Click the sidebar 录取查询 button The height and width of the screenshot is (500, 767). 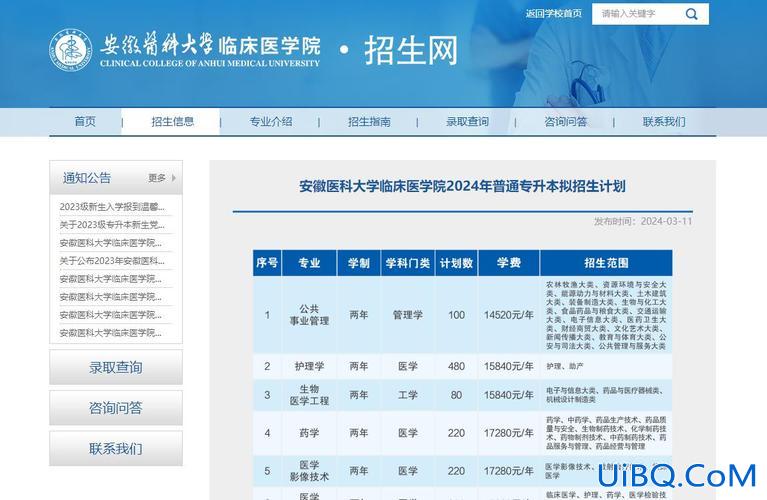click(116, 367)
